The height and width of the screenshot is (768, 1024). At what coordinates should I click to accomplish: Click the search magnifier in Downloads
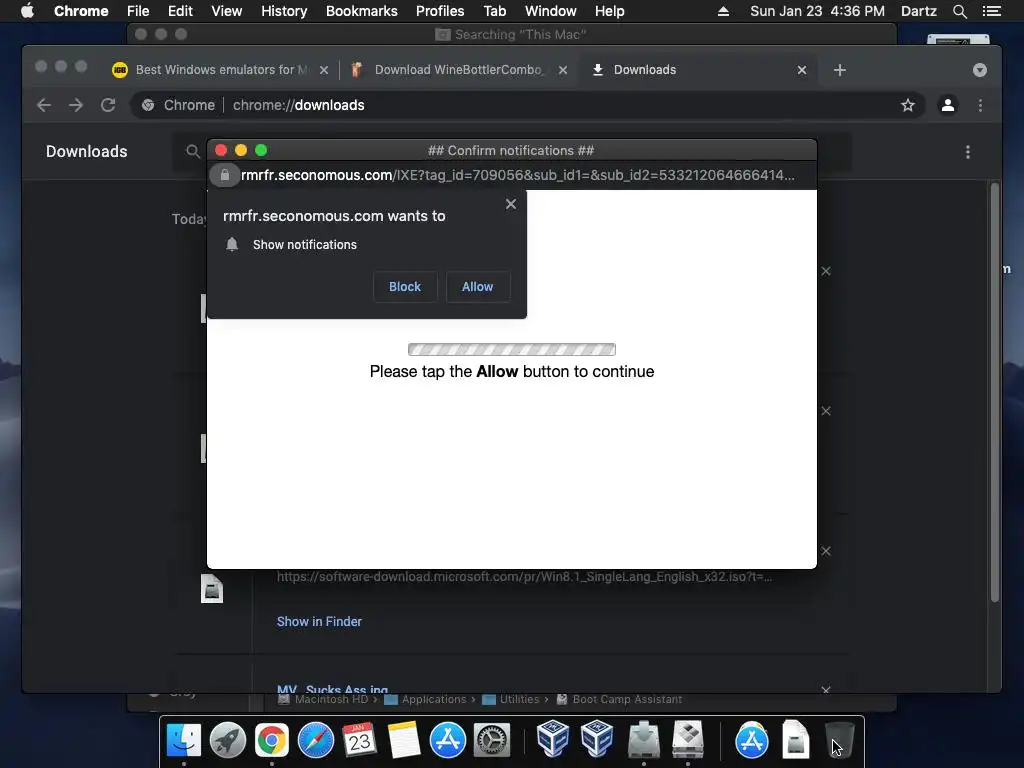(193, 152)
